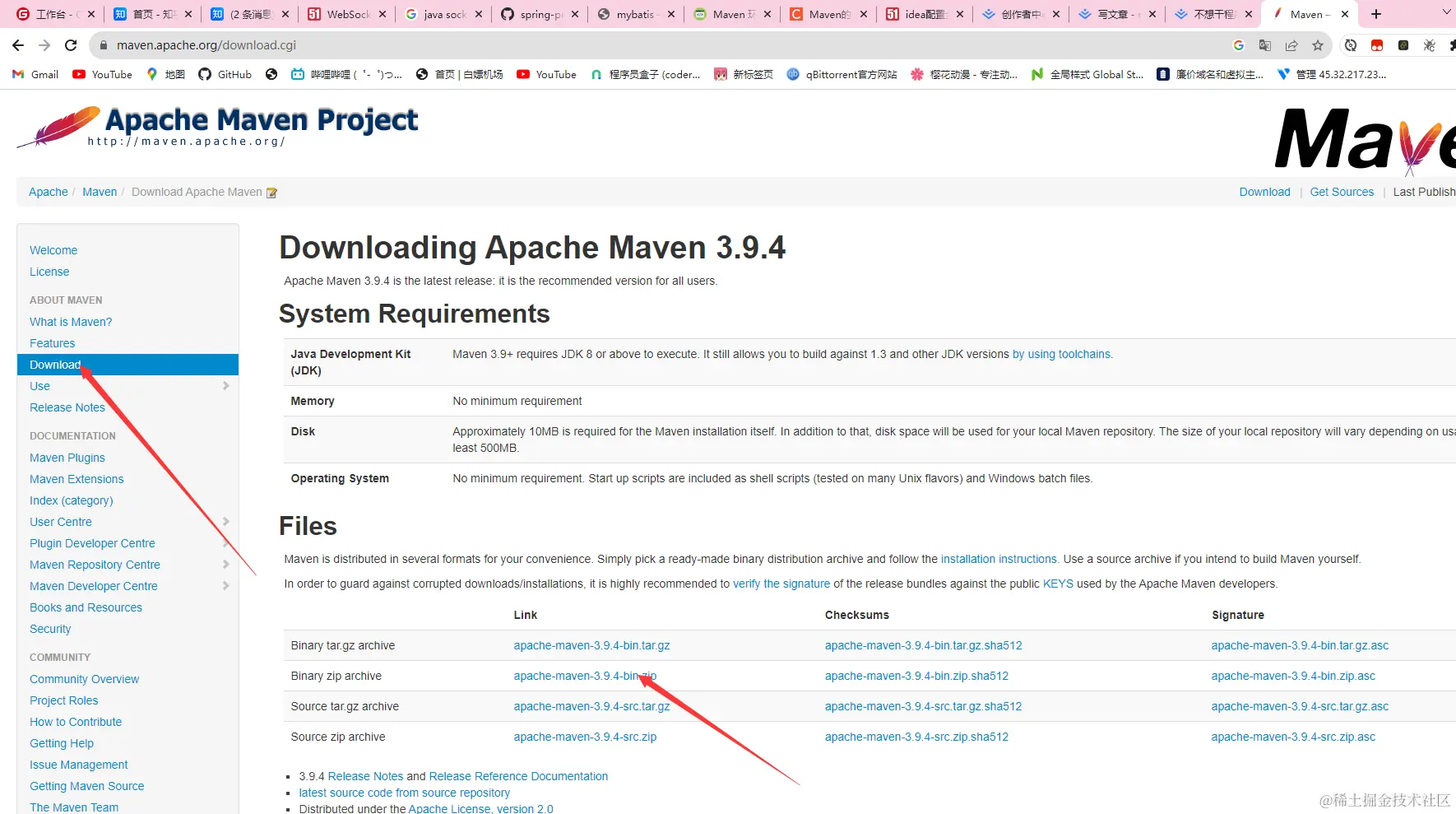Open the Gmail bookmark
Screen dimensions: 1456x814
point(35,74)
